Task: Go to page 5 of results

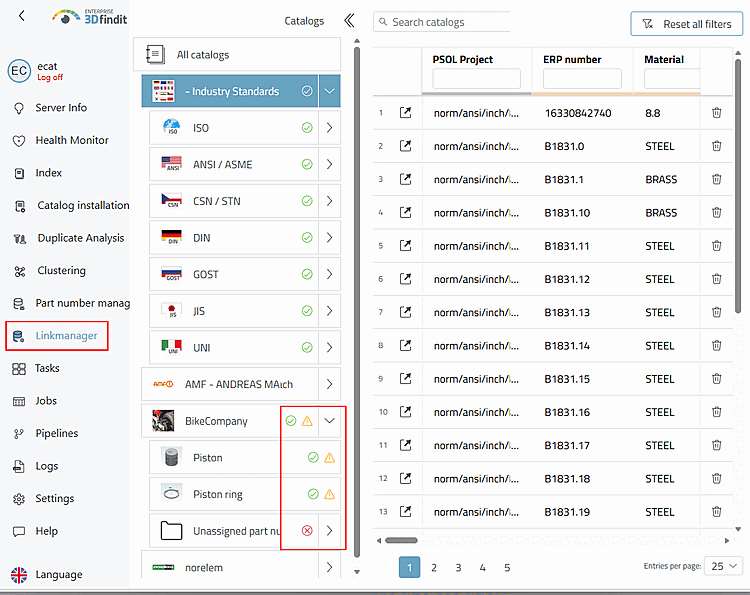Action: [x=507, y=567]
